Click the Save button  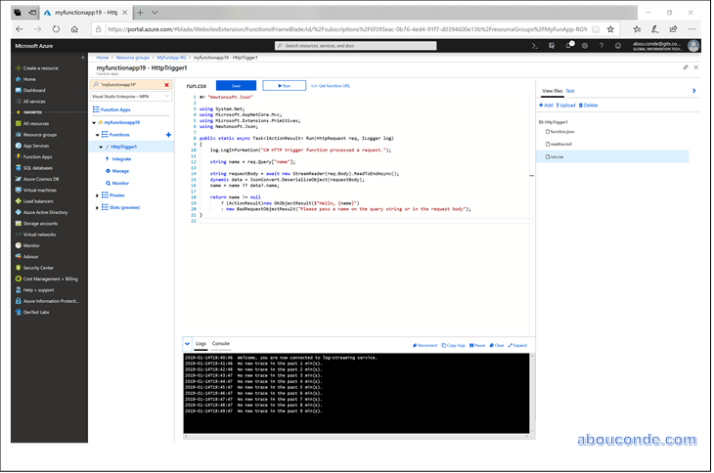tap(236, 86)
